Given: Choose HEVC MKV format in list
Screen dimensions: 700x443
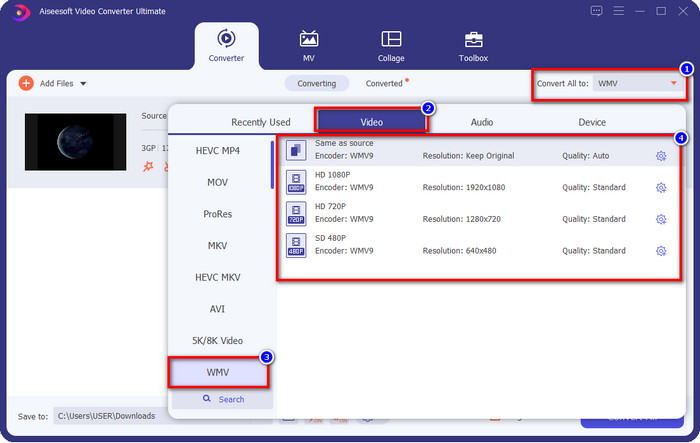Looking at the screenshot, I should click(x=218, y=277).
